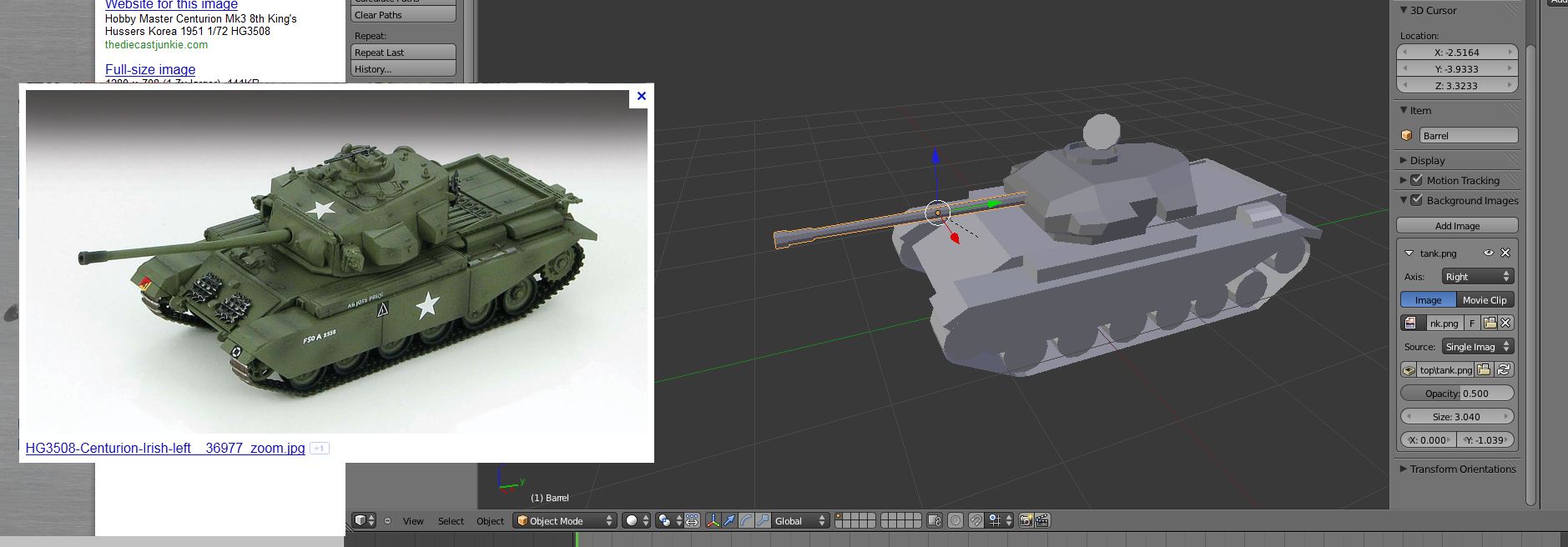Click the Repeat Last button

click(403, 53)
